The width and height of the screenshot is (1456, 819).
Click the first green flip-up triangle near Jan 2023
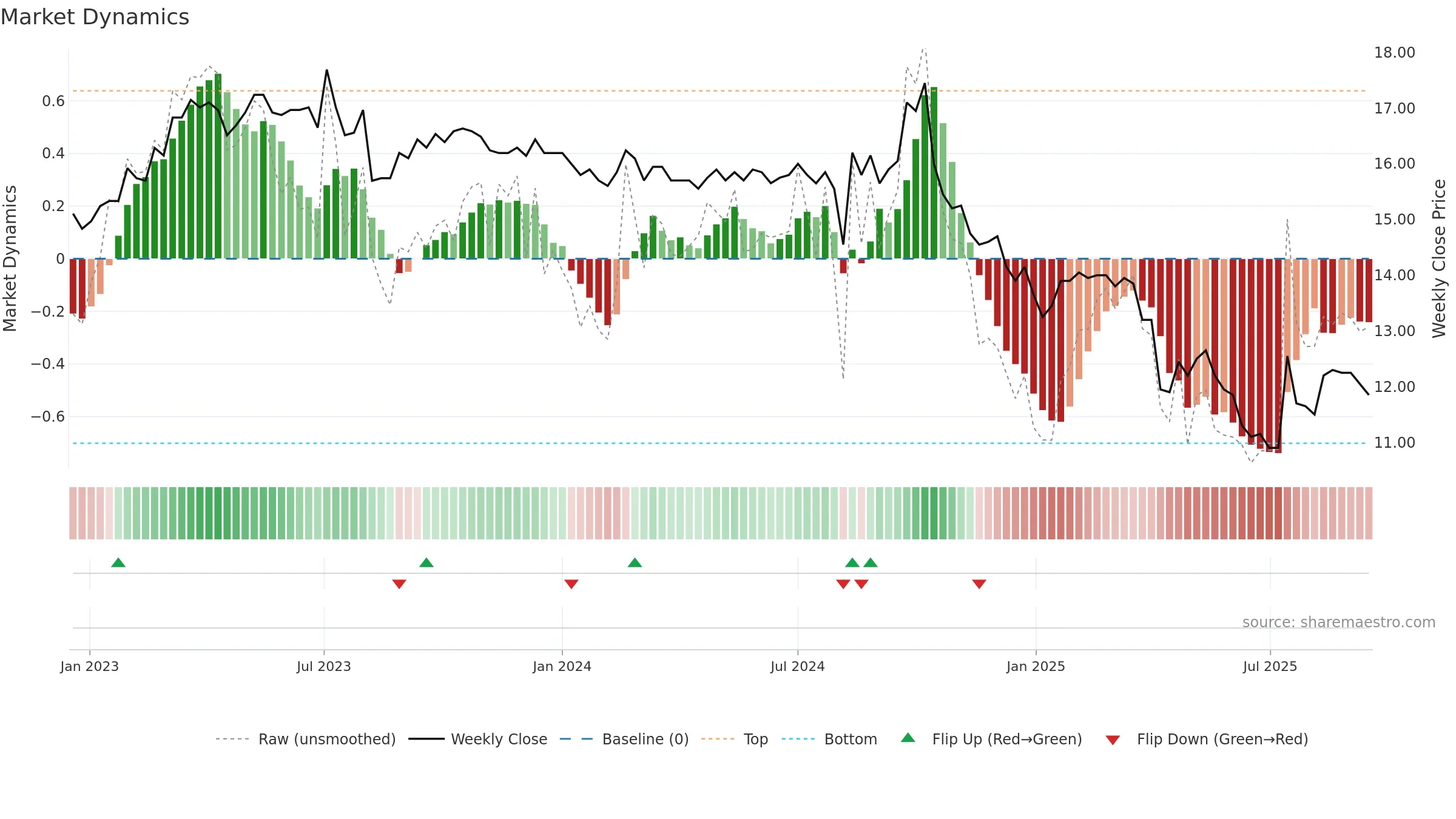118,562
